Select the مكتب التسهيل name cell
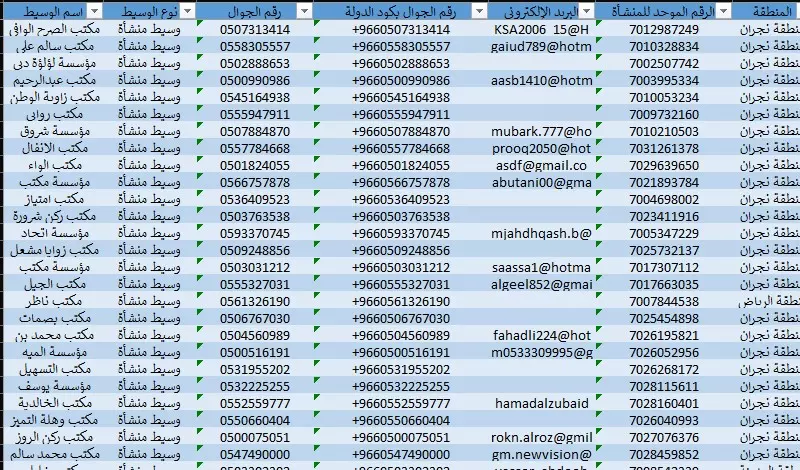 53,369
